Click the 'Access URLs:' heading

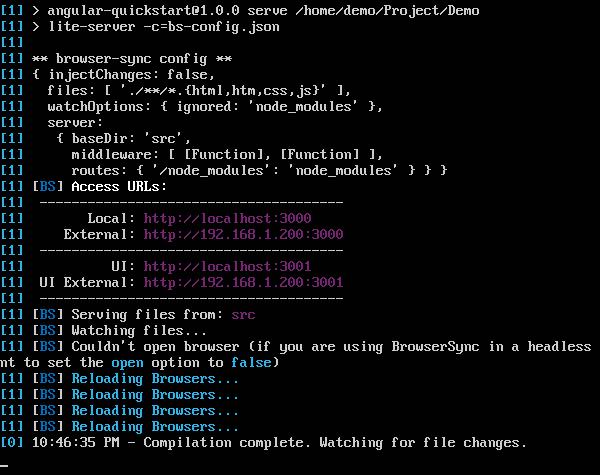[x=119, y=187]
